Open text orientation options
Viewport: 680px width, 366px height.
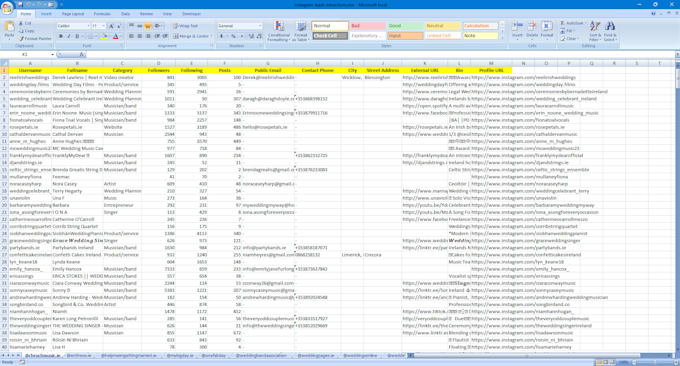[158, 26]
